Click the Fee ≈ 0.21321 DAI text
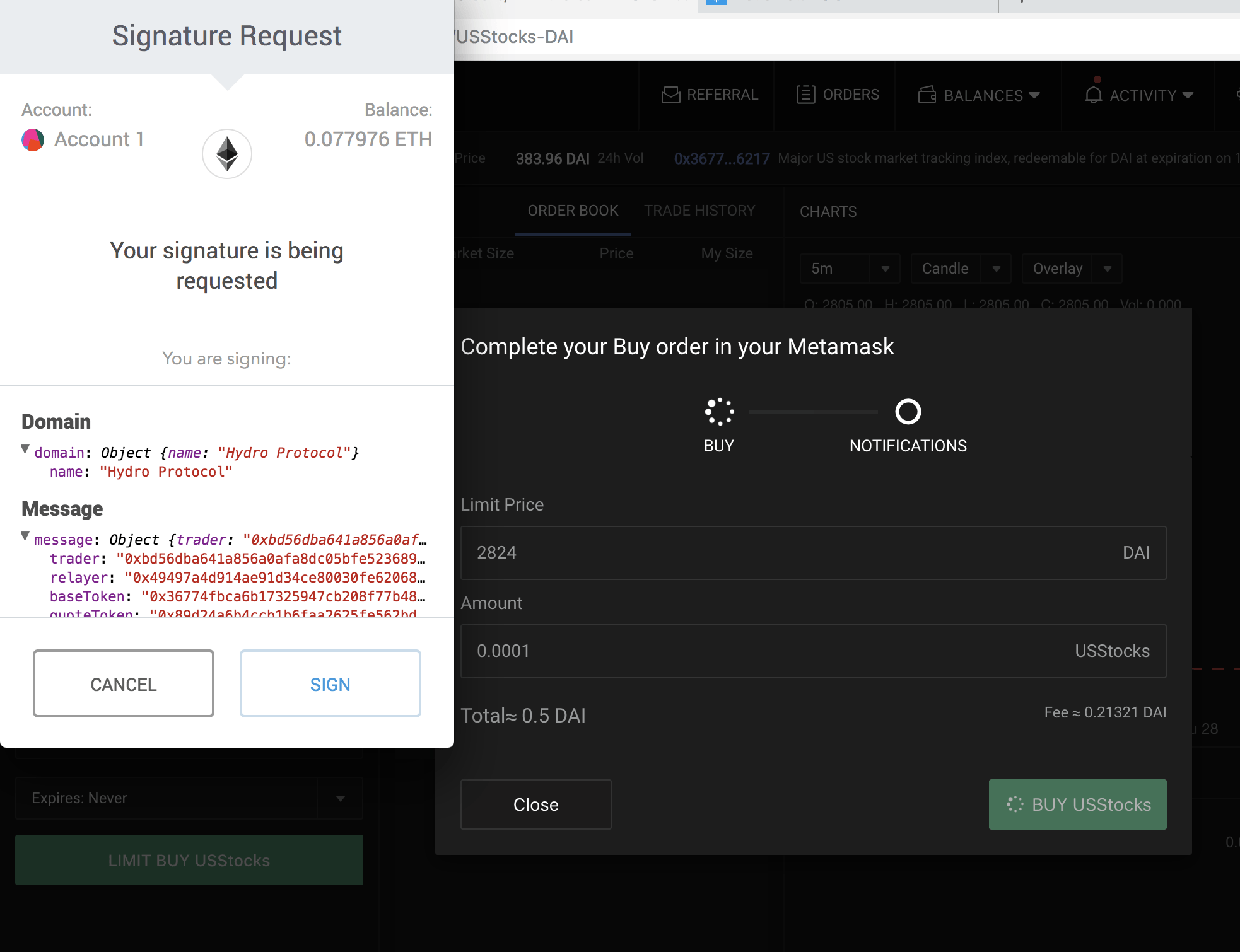The height and width of the screenshot is (952, 1240). point(1105,712)
